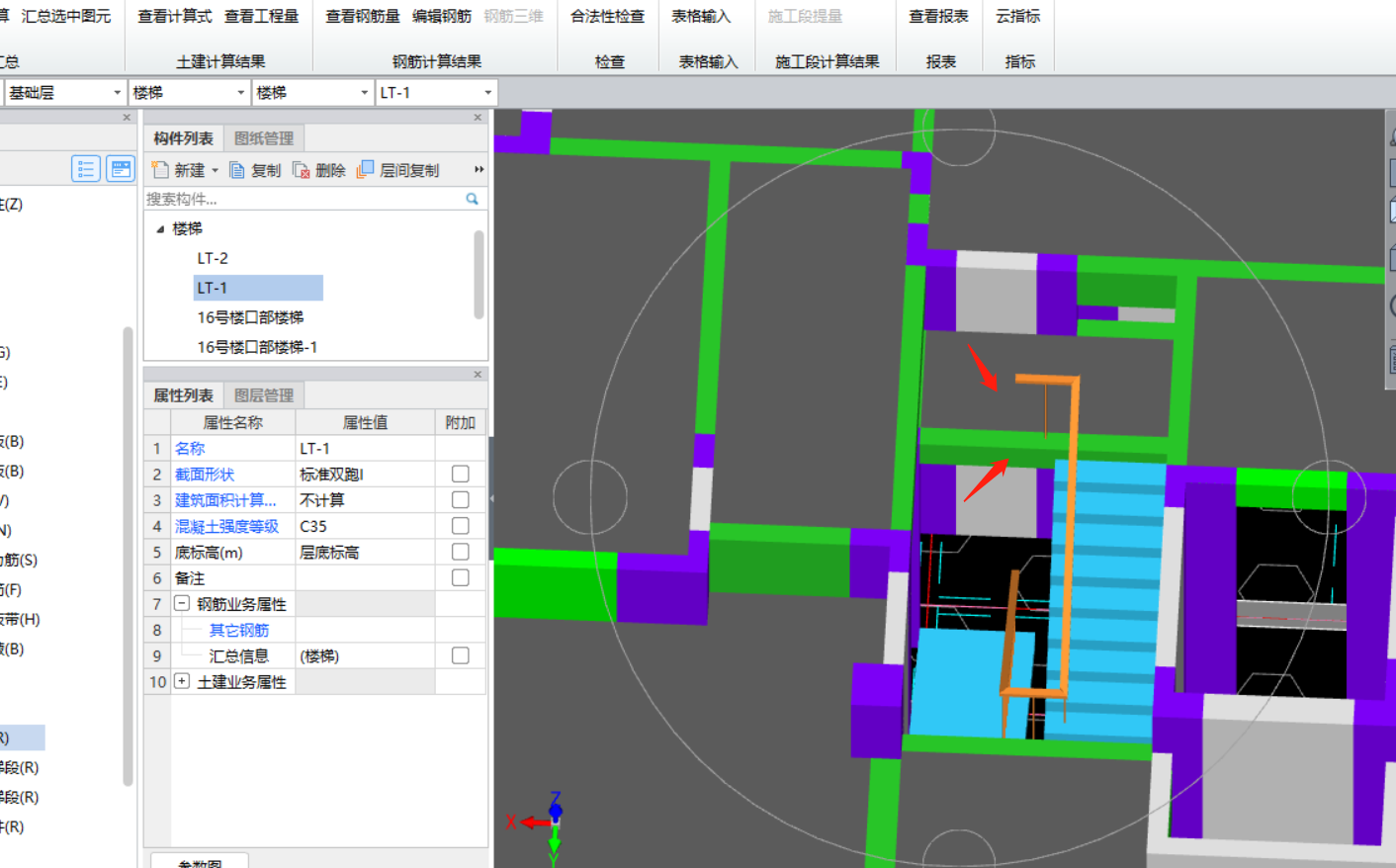Check the 附加 box for 建筑面积计算
Viewport: 1396px width, 868px height.
point(460,499)
